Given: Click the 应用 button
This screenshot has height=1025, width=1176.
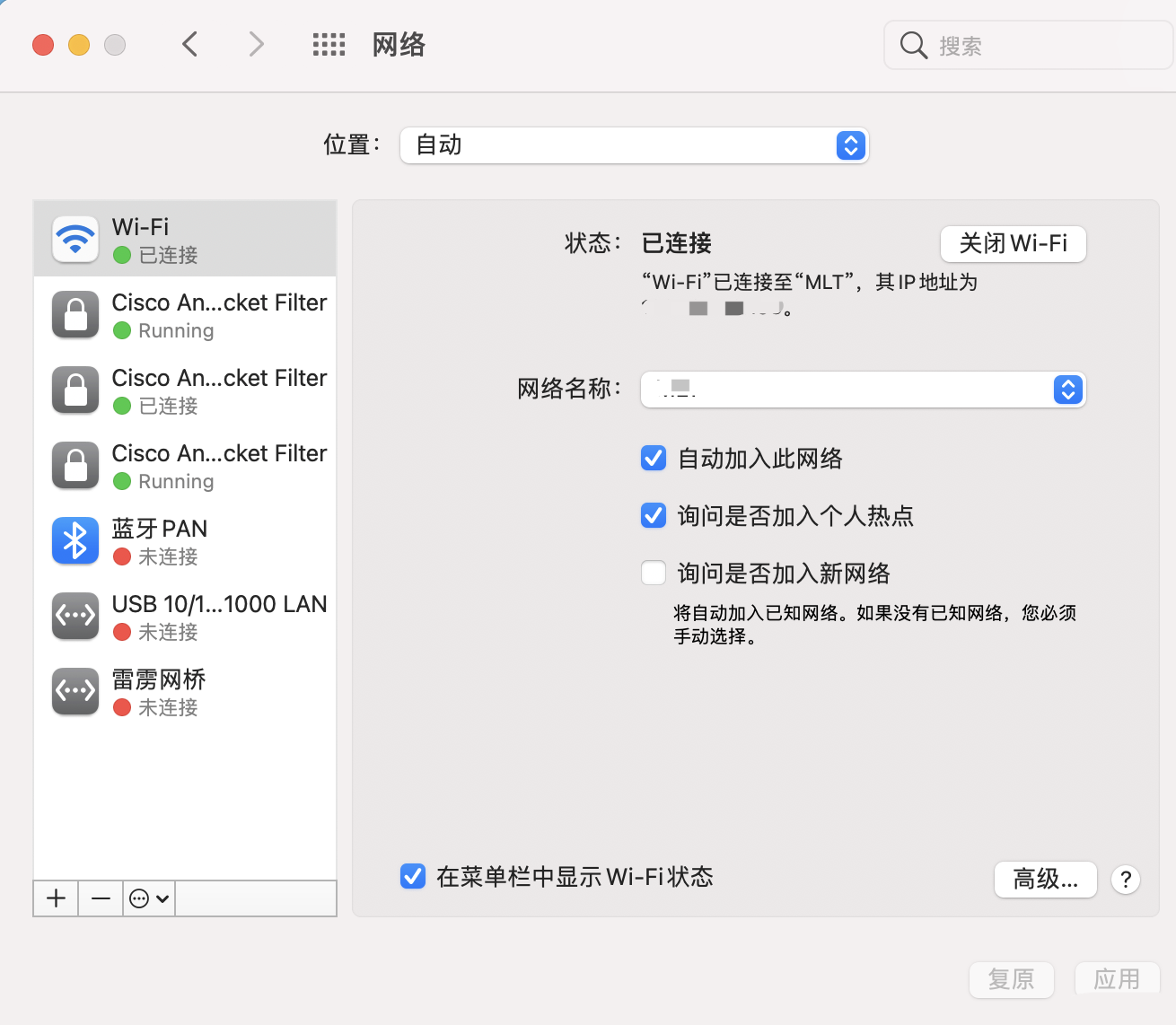Looking at the screenshot, I should pyautogui.click(x=1117, y=979).
